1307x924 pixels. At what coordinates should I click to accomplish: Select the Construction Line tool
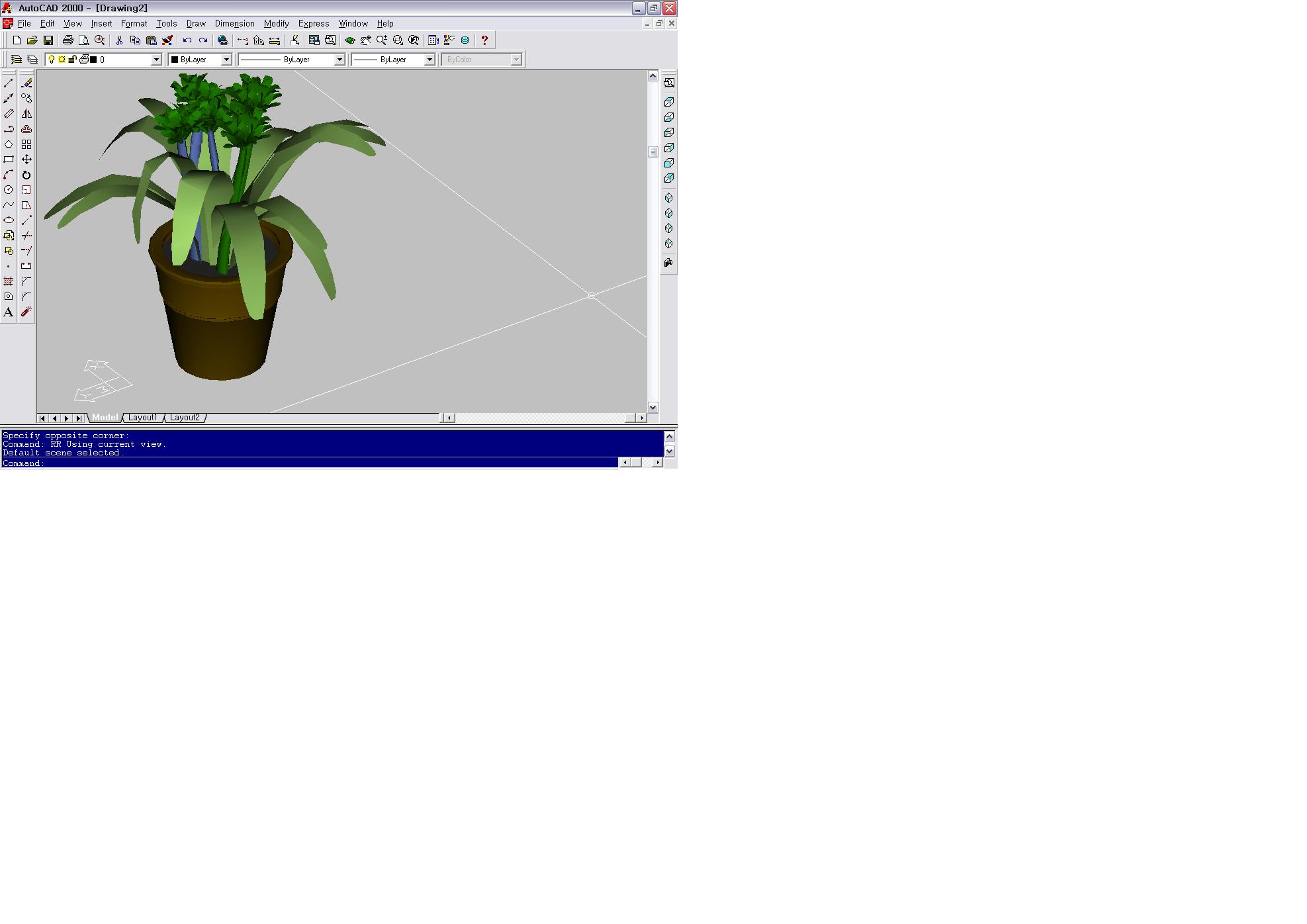(x=9, y=99)
